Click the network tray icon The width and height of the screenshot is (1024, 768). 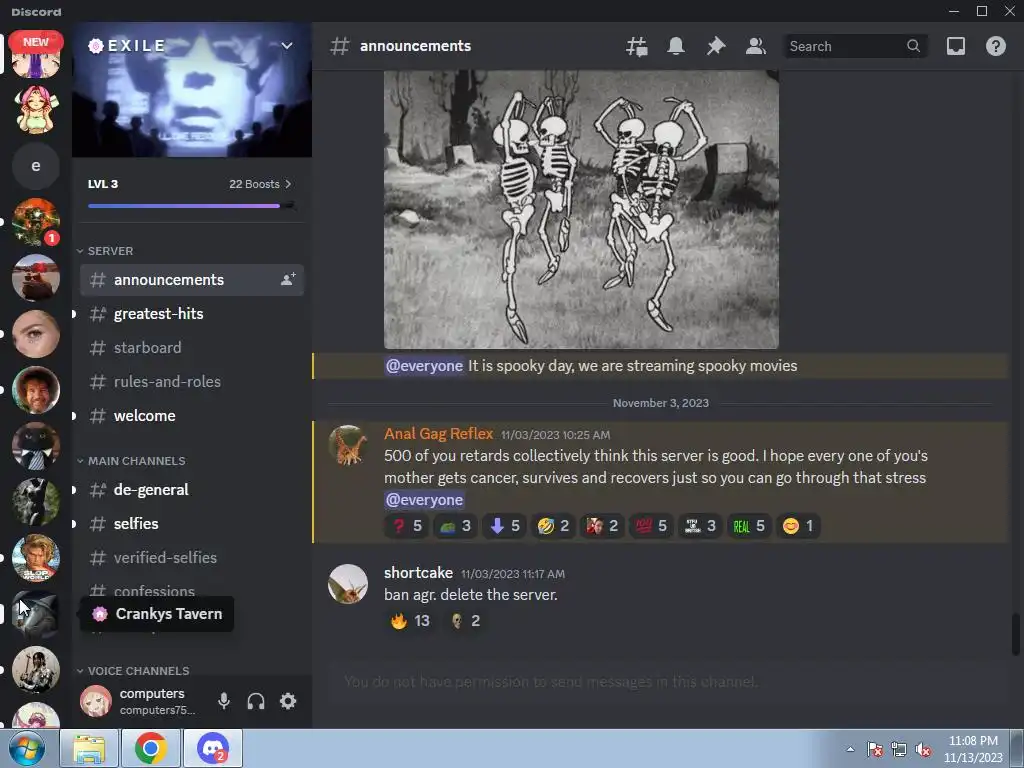(899, 750)
